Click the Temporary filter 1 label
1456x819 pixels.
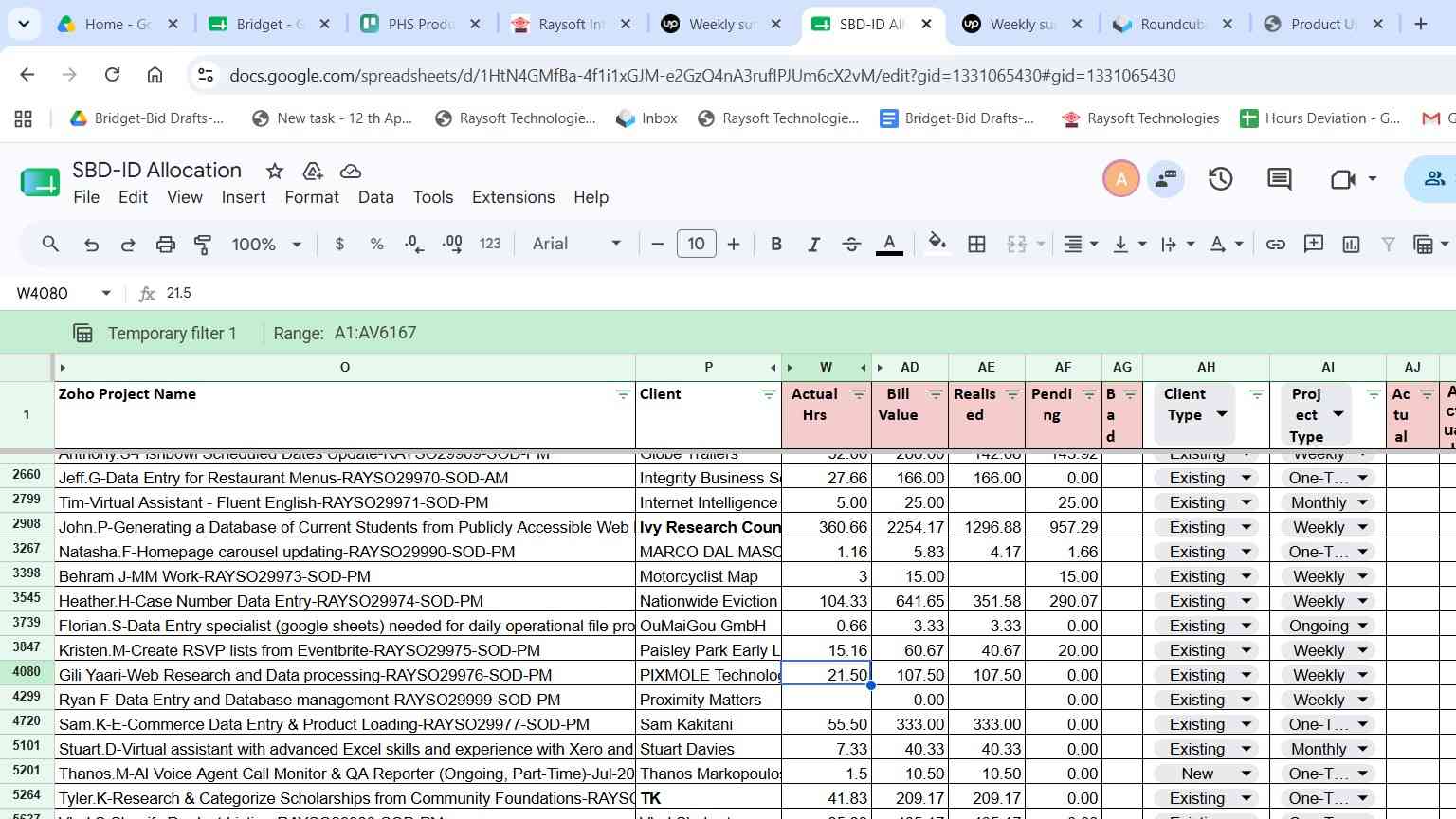(172, 333)
